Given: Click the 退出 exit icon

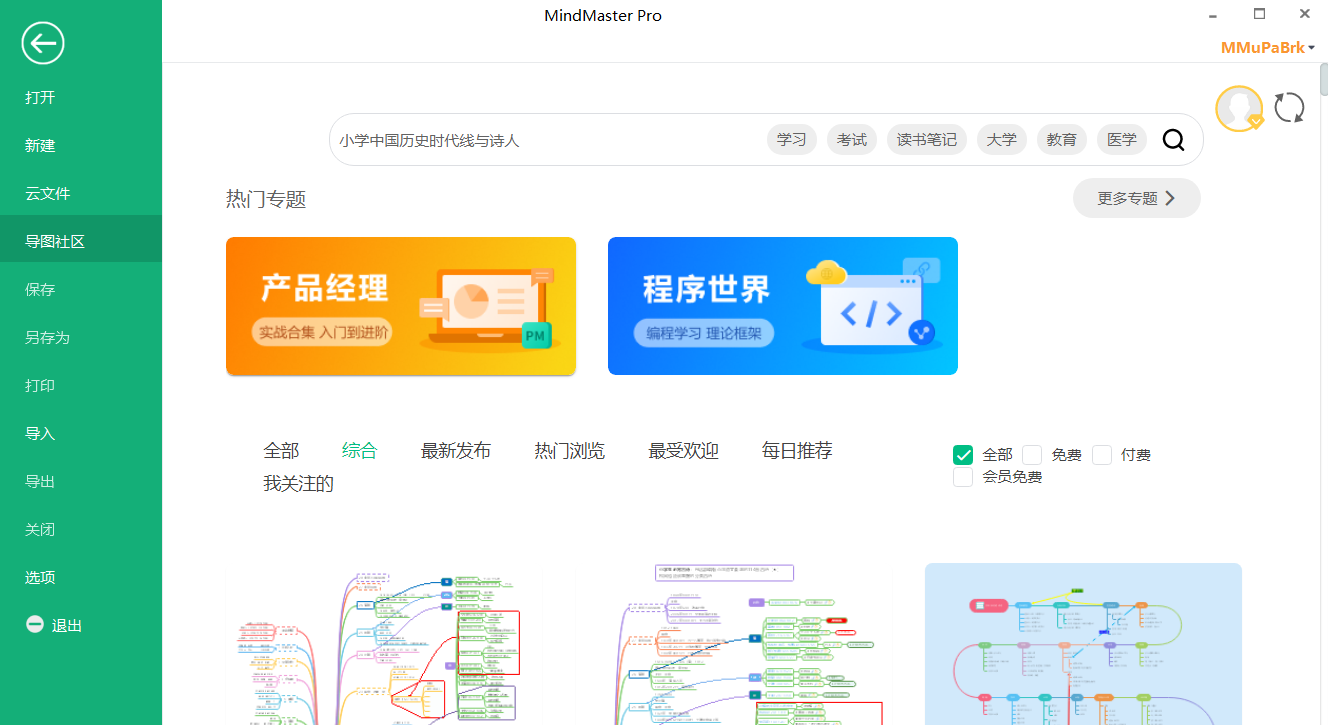Looking at the screenshot, I should 35,625.
